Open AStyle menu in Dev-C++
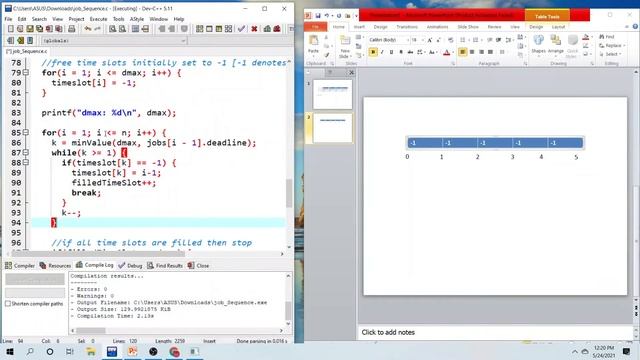Image resolution: width=640 pixels, height=360 pixels. click(x=137, y=19)
